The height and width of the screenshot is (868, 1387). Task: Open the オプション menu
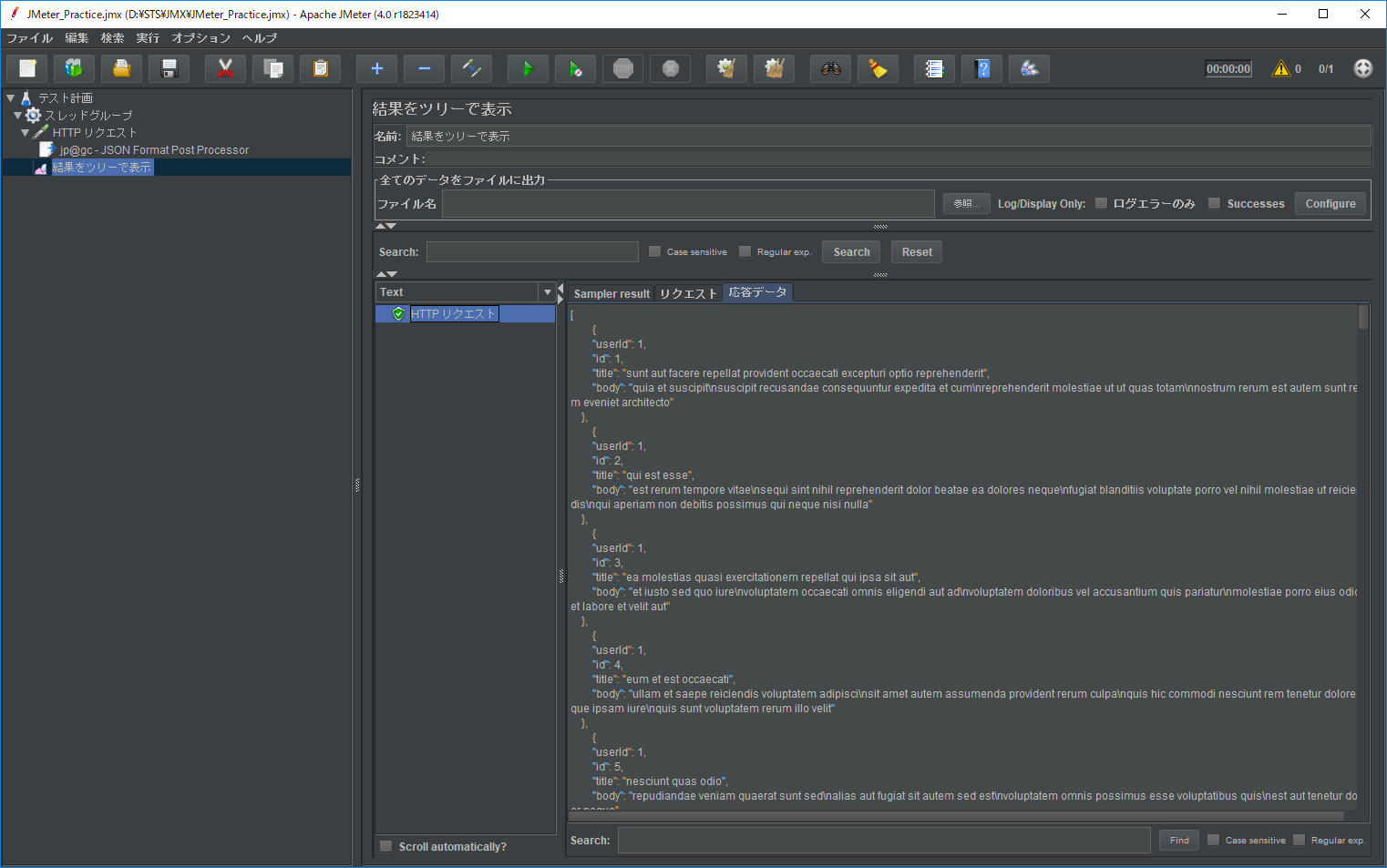coord(200,38)
